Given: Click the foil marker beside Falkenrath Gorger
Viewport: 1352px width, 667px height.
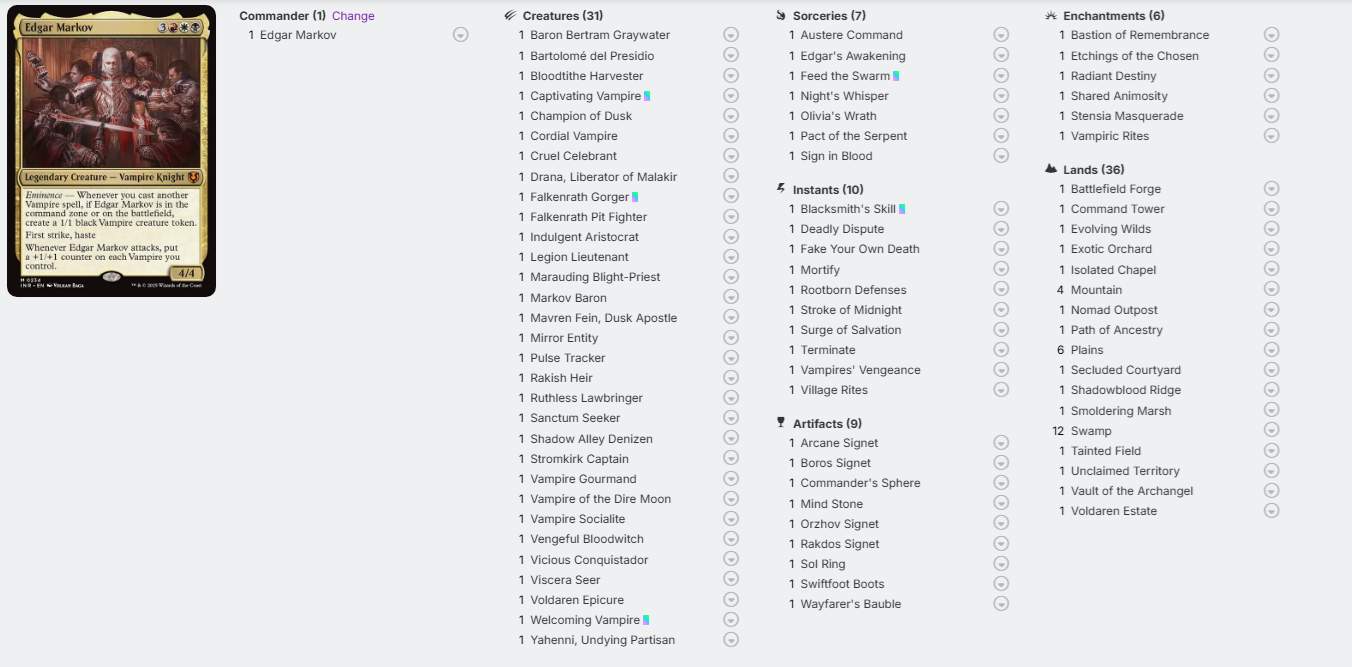Looking at the screenshot, I should 635,197.
